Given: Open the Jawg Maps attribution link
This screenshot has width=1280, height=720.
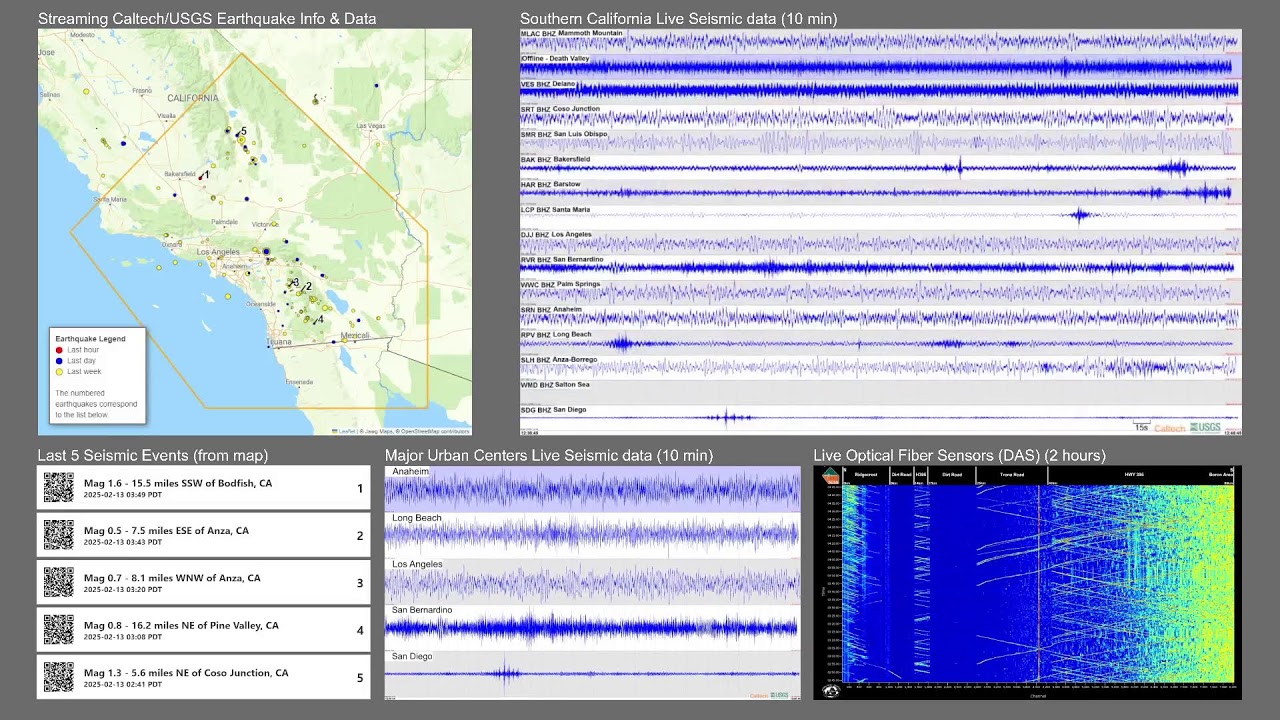Looking at the screenshot, I should [x=378, y=431].
